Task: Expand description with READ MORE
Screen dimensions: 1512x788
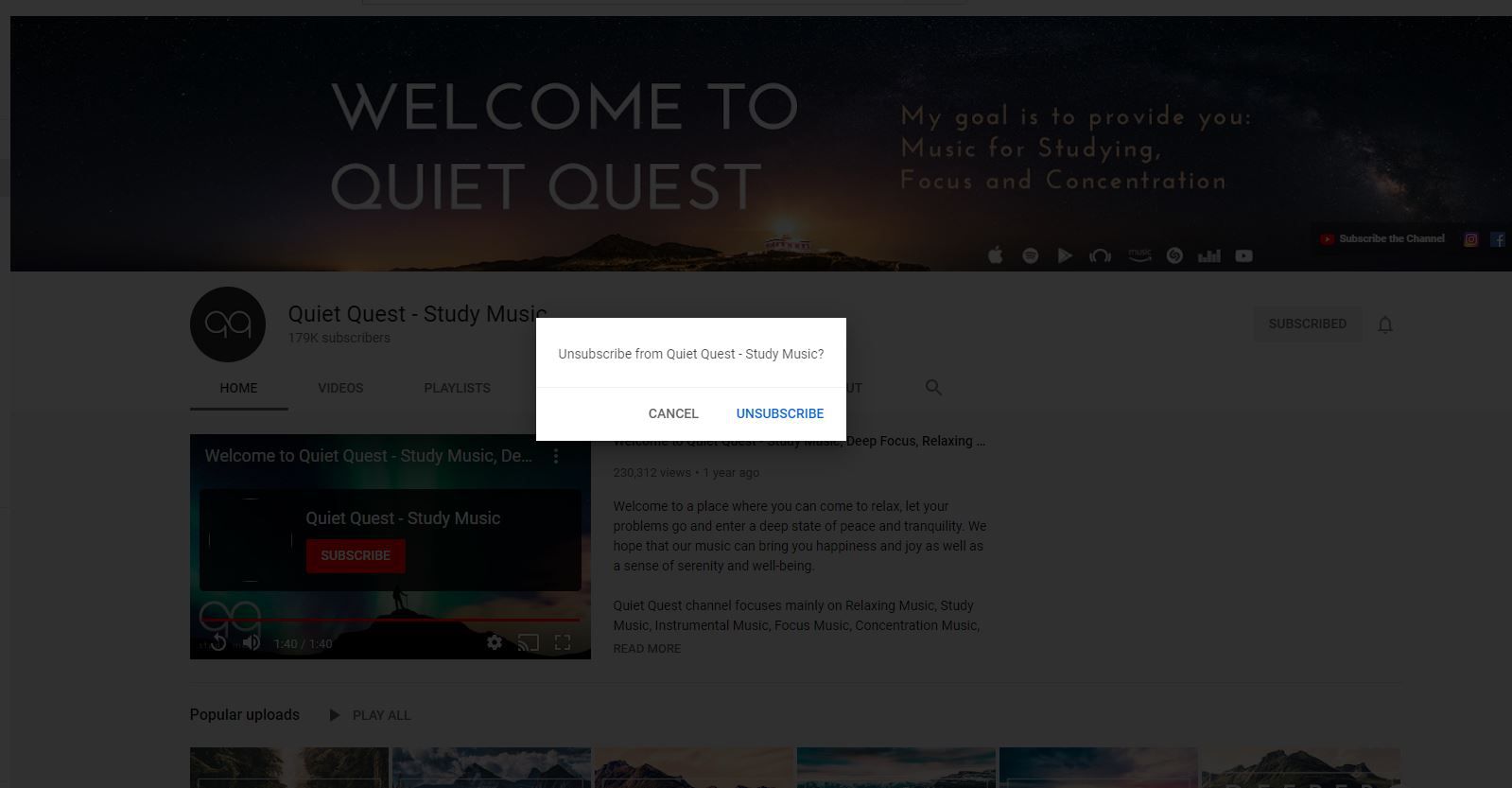Action: 647,648
